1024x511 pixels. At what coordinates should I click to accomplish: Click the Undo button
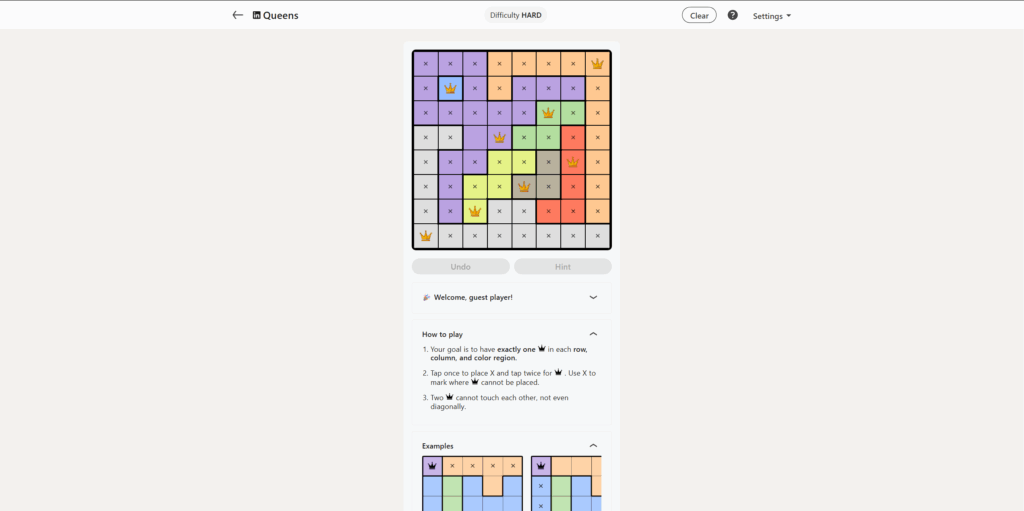click(460, 267)
